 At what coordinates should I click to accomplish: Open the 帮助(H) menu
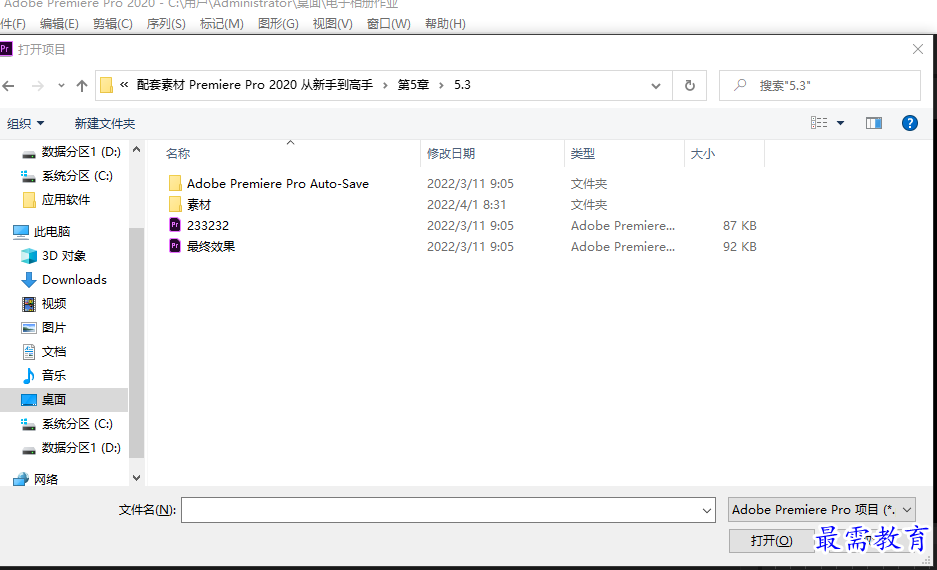tap(445, 24)
